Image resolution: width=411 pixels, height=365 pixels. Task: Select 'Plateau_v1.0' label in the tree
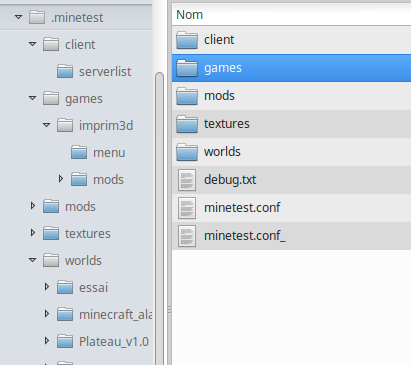pos(114,341)
